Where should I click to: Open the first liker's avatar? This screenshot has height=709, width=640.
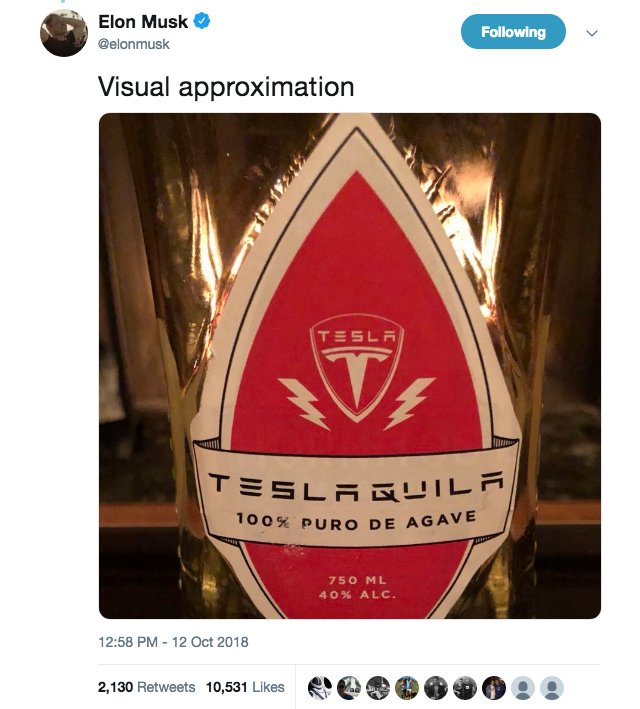pos(319,688)
